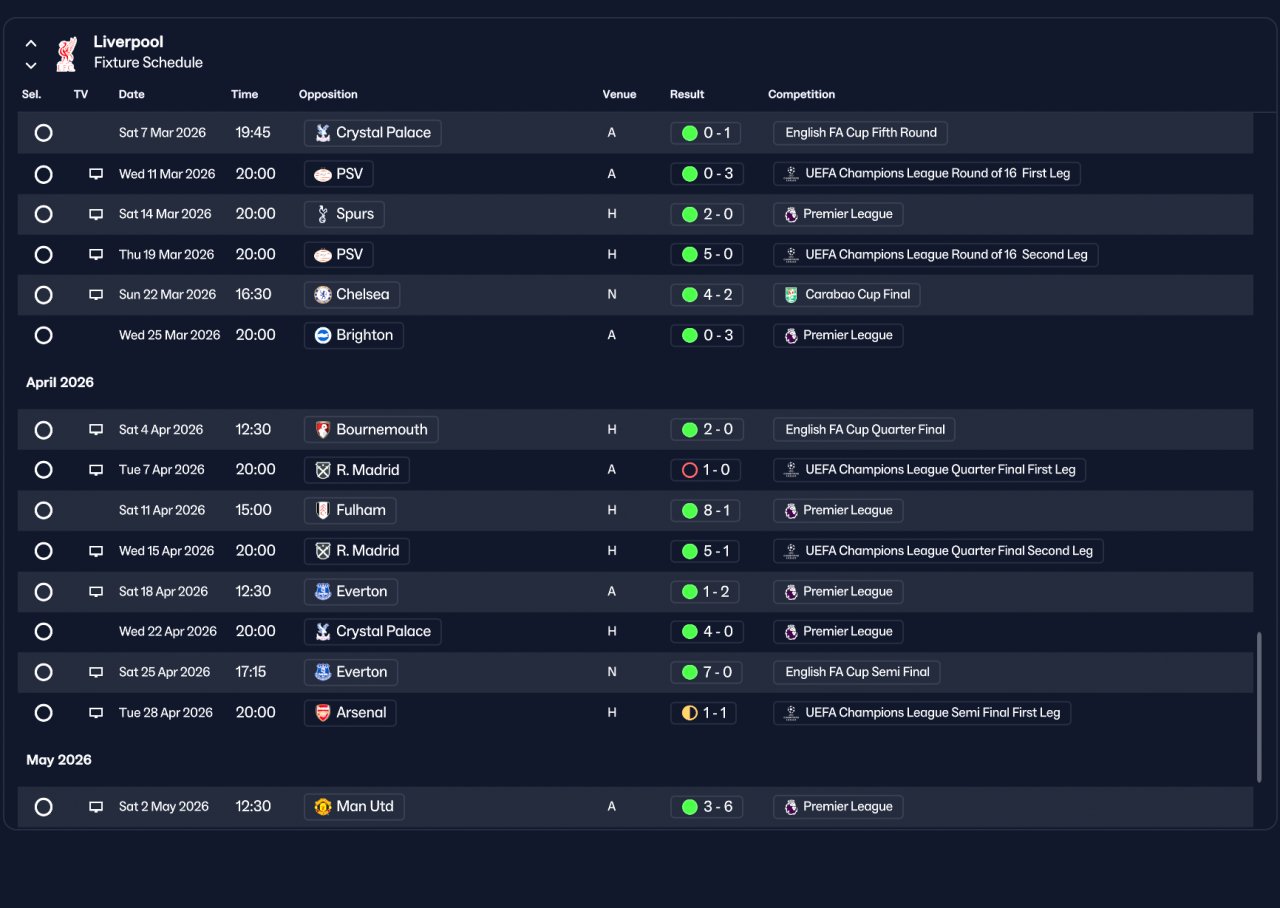Click the Competition column header
Viewport: 1280px width, 908px height.
tap(801, 95)
